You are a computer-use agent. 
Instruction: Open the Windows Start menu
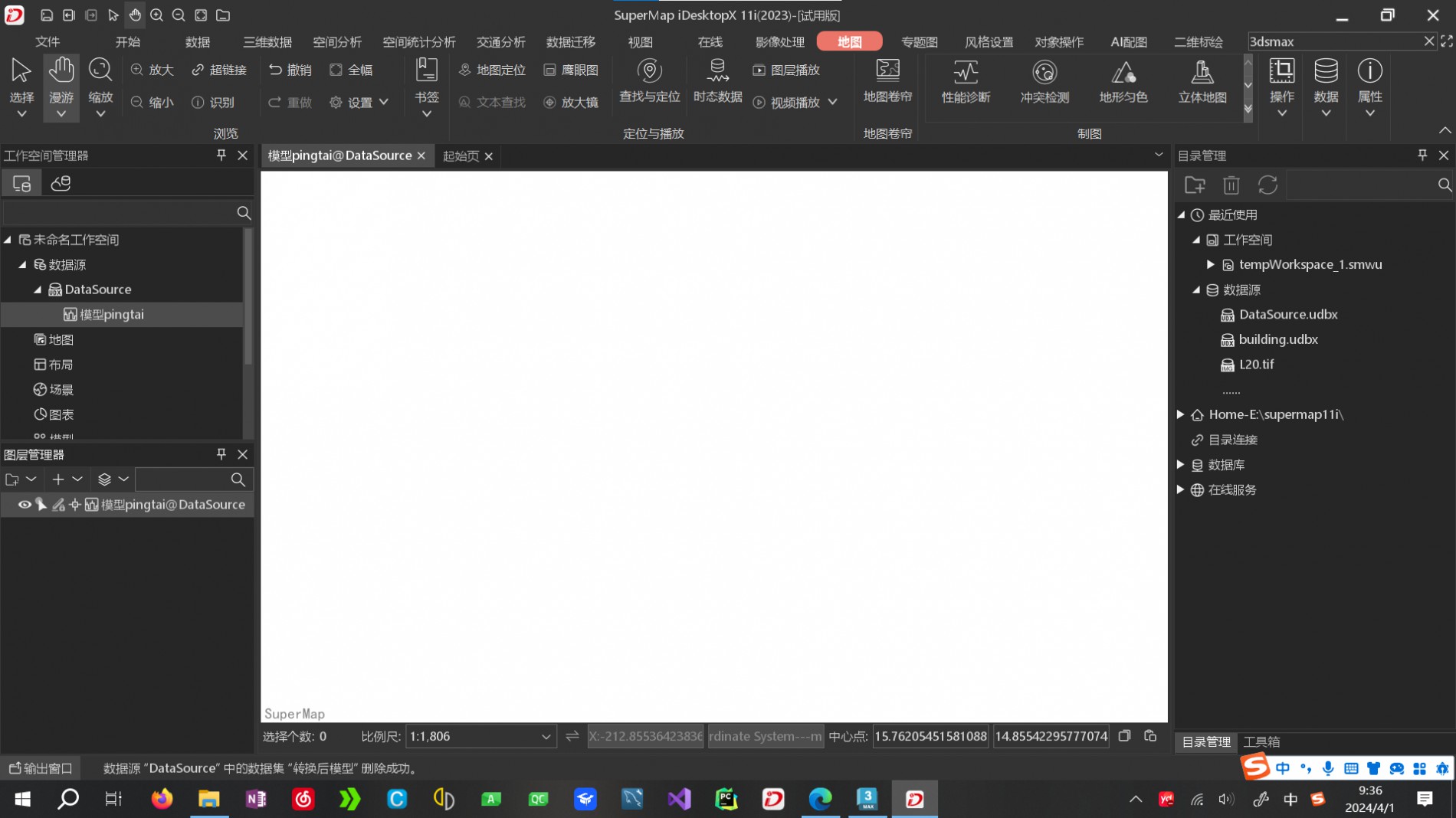coord(22,799)
